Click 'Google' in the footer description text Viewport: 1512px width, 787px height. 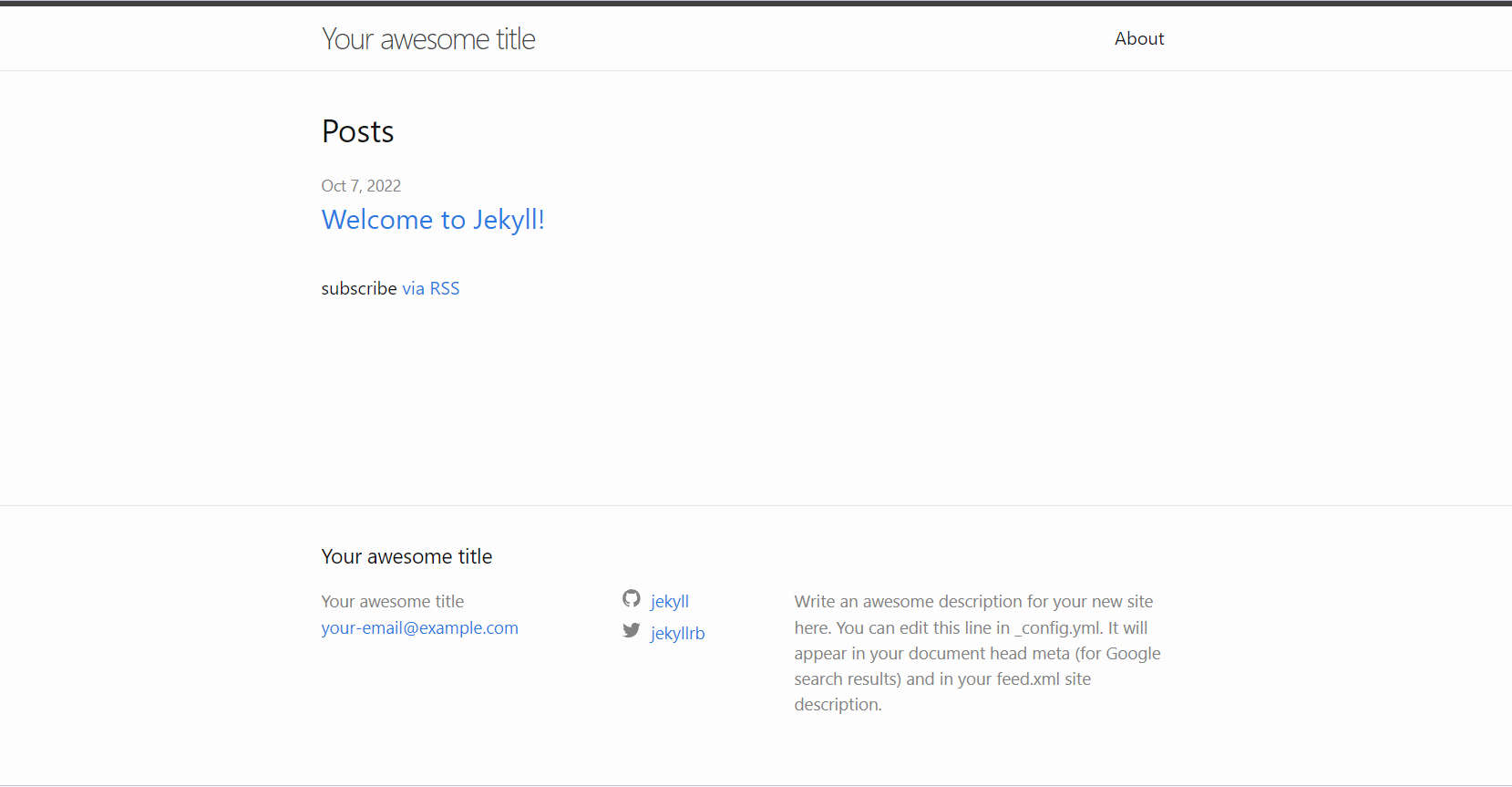[1133, 654]
